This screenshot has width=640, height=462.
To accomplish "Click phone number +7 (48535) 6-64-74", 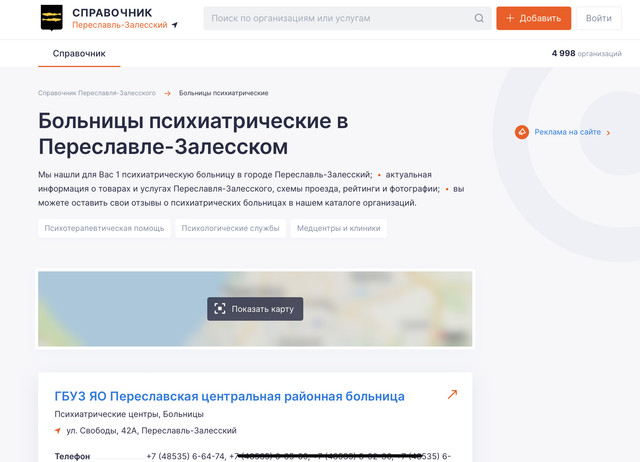I will coord(186,456).
